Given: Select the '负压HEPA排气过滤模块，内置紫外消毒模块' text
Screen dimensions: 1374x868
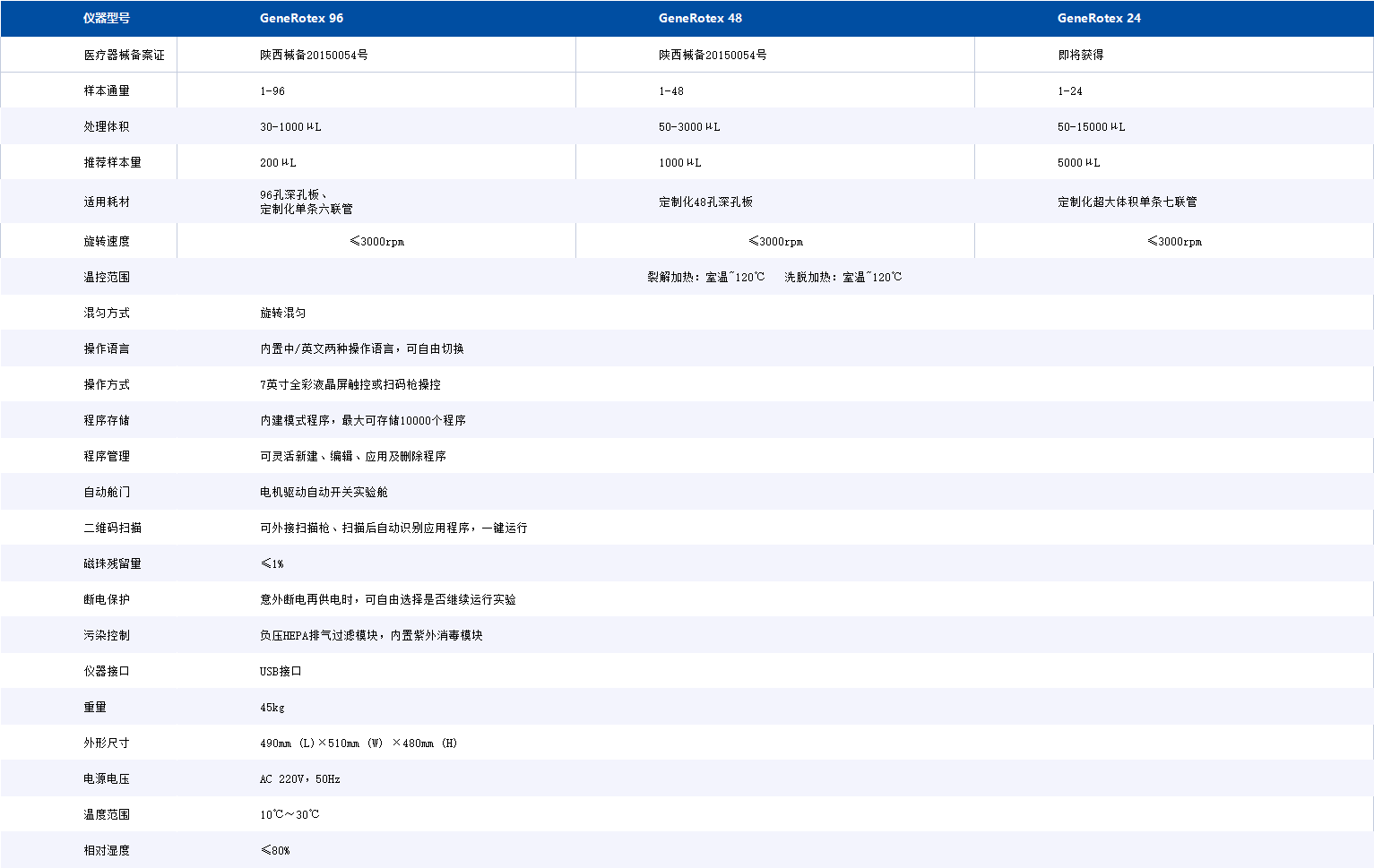Looking at the screenshot, I should point(371,635).
